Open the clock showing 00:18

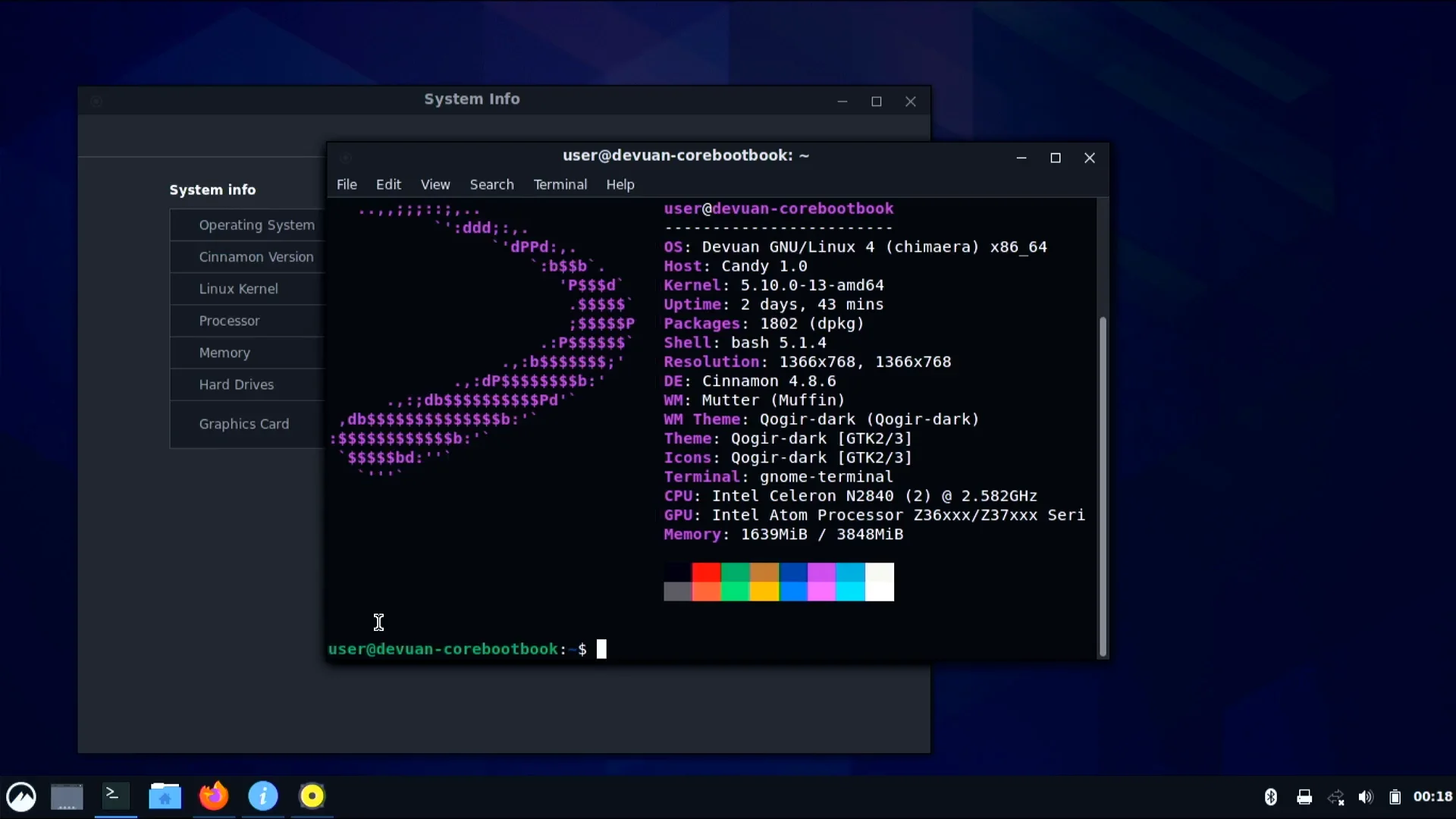(1432, 797)
